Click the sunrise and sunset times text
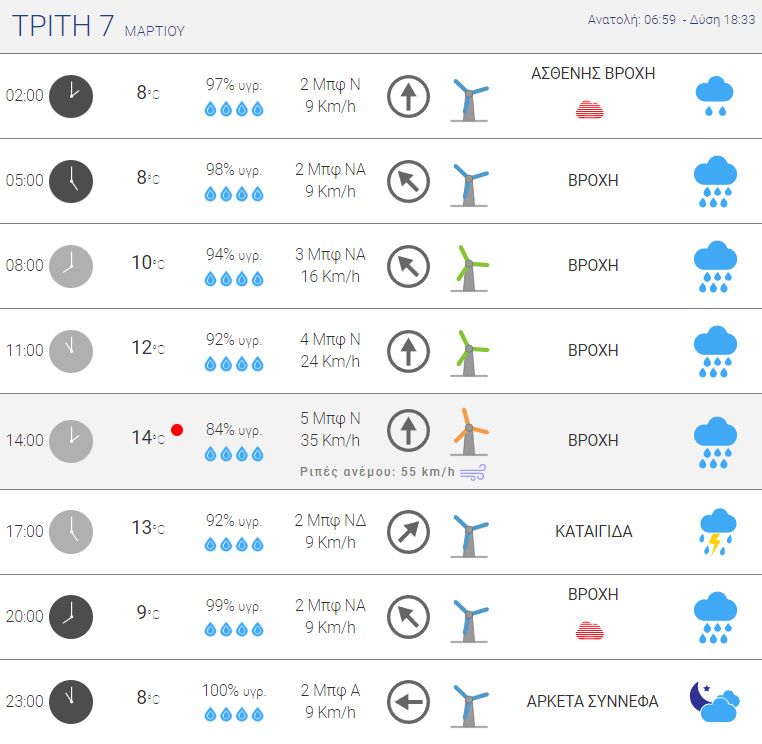The width and height of the screenshot is (762, 744). 671,20
